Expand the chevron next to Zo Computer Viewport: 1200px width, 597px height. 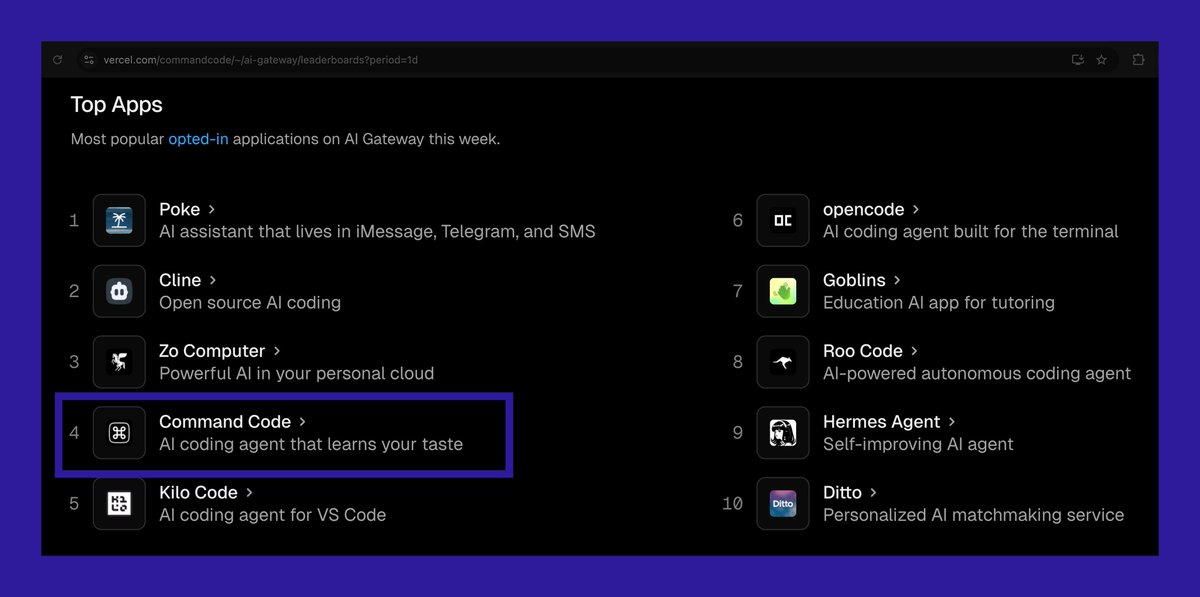tap(276, 352)
